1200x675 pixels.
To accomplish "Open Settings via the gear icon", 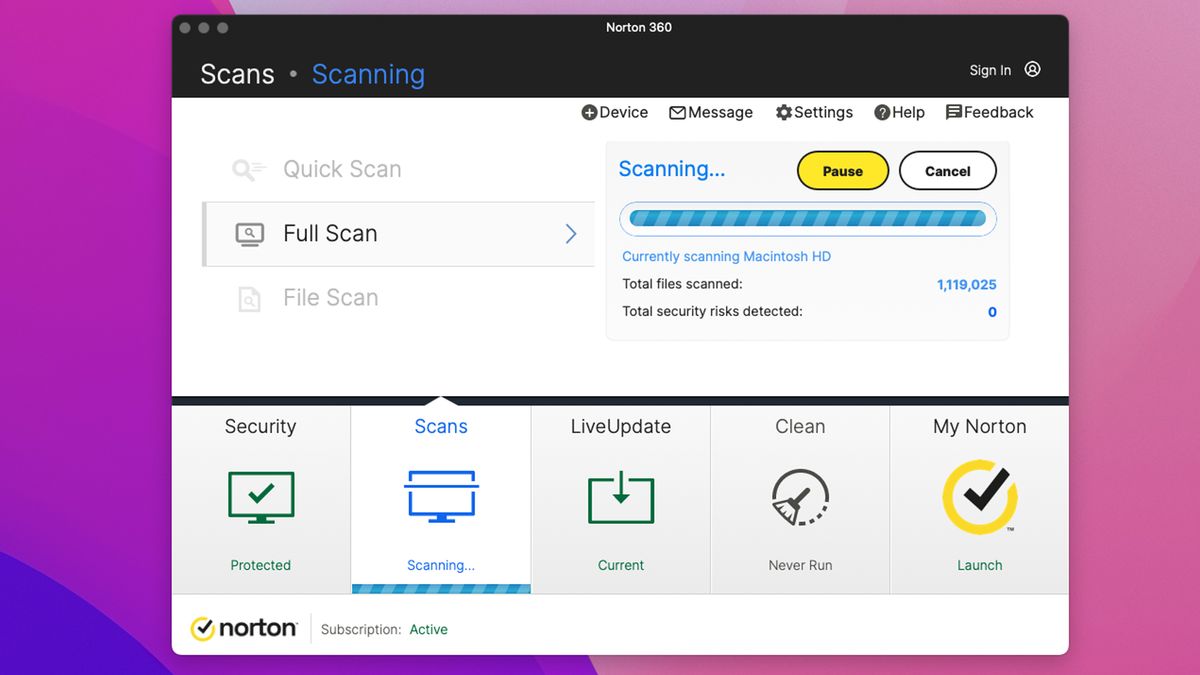I will click(x=785, y=112).
